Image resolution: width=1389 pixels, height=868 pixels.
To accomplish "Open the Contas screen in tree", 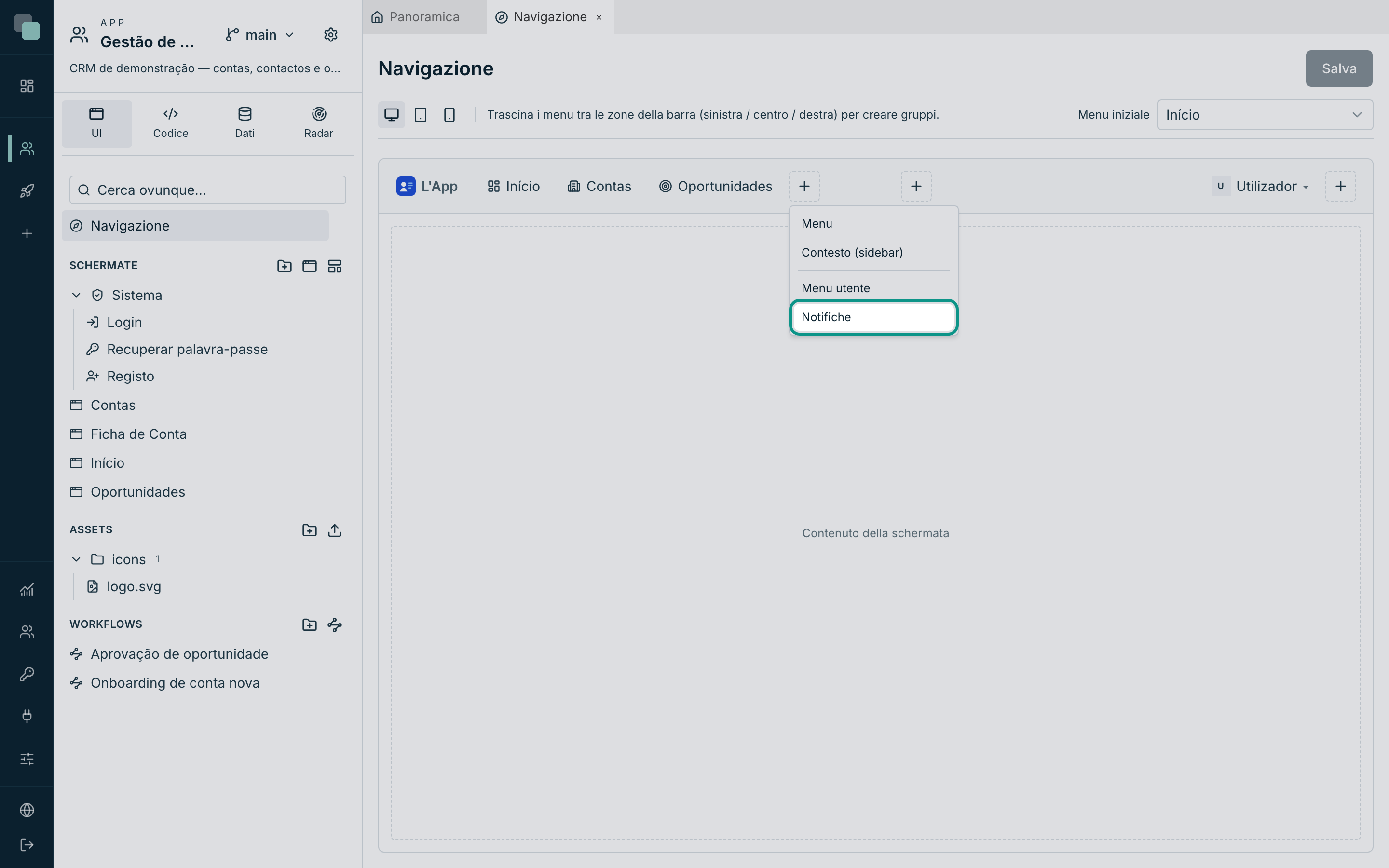I will 102,405.
